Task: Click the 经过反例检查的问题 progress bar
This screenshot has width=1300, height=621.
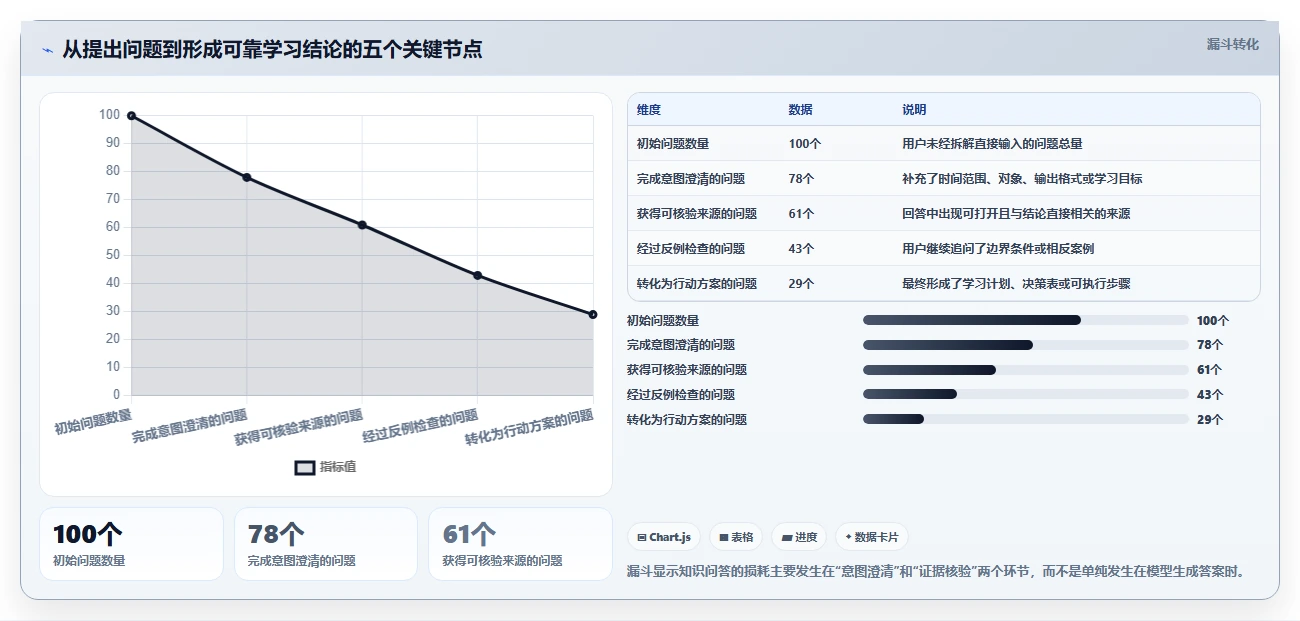Action: [1025, 395]
